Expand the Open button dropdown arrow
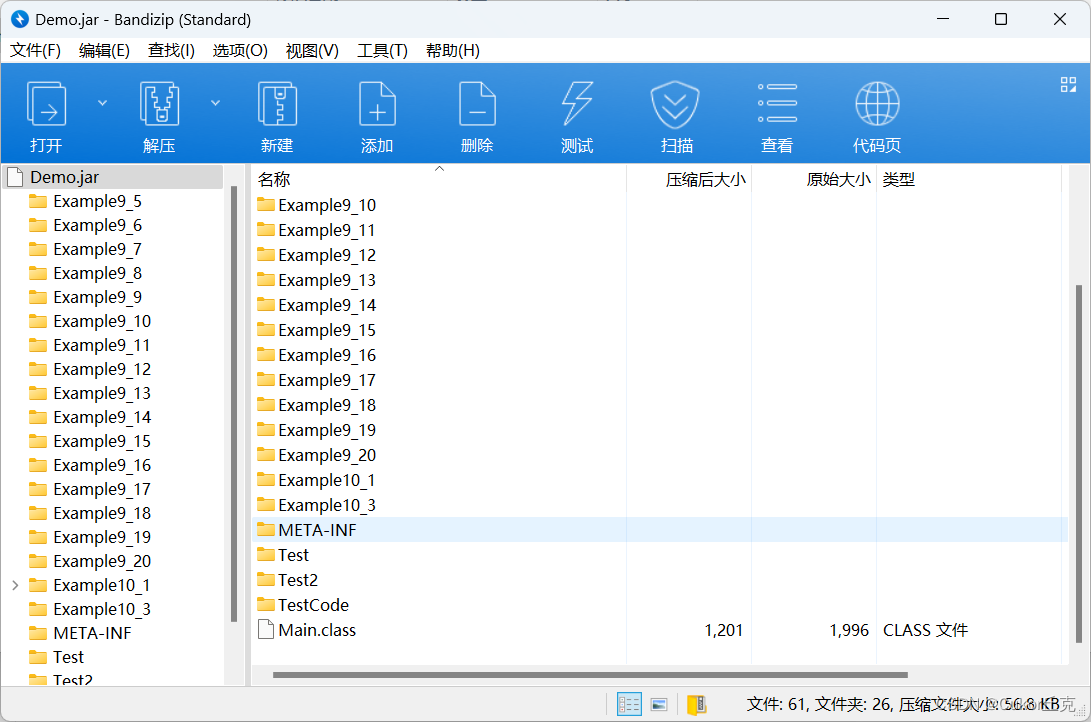Screen dimensions: 1091x722 tap(102, 103)
